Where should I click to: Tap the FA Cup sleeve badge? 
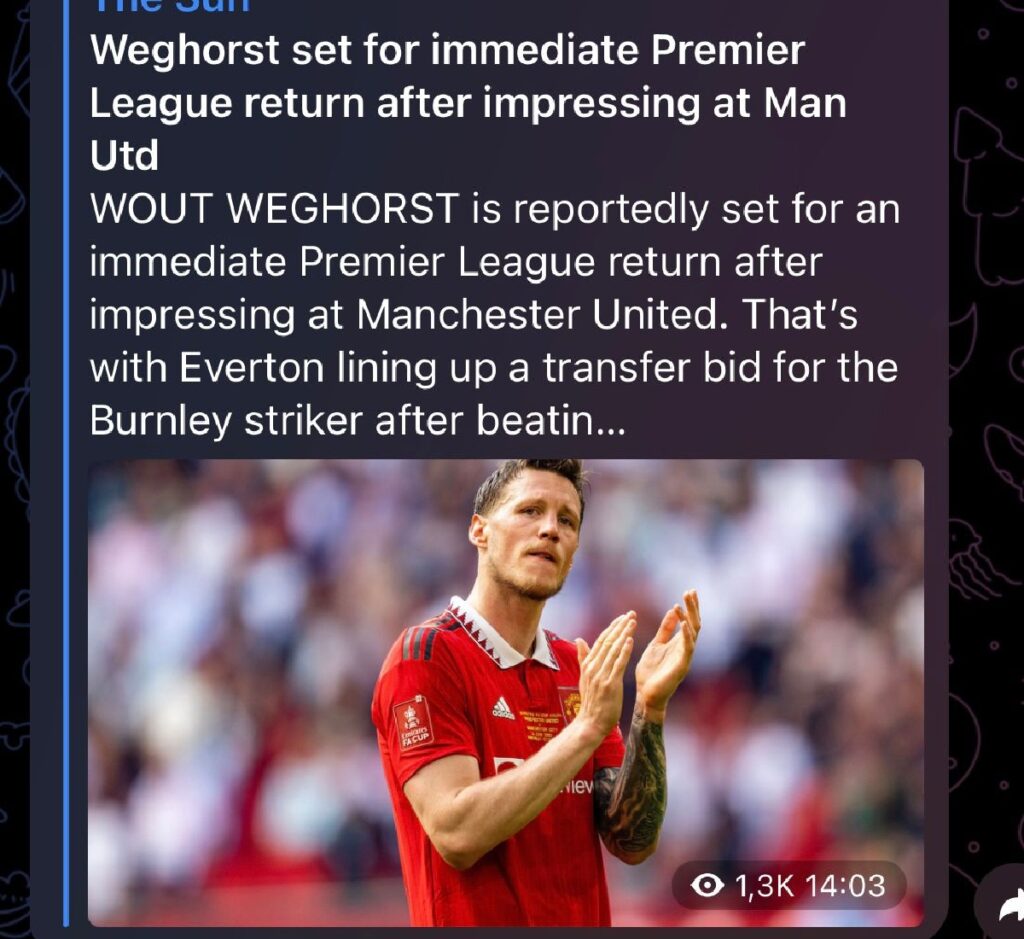tap(413, 724)
